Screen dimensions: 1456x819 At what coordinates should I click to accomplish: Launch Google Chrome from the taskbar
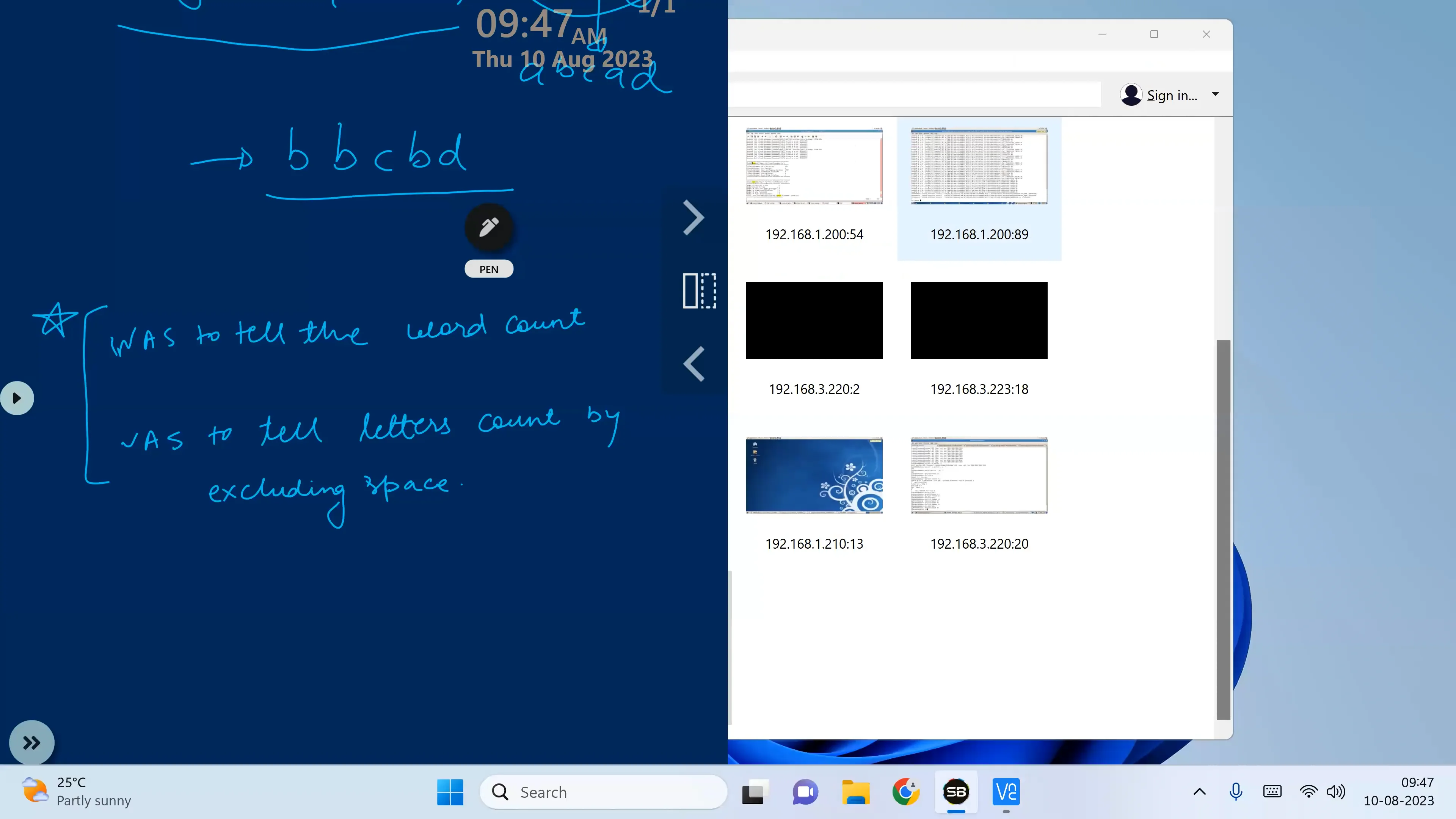click(905, 792)
